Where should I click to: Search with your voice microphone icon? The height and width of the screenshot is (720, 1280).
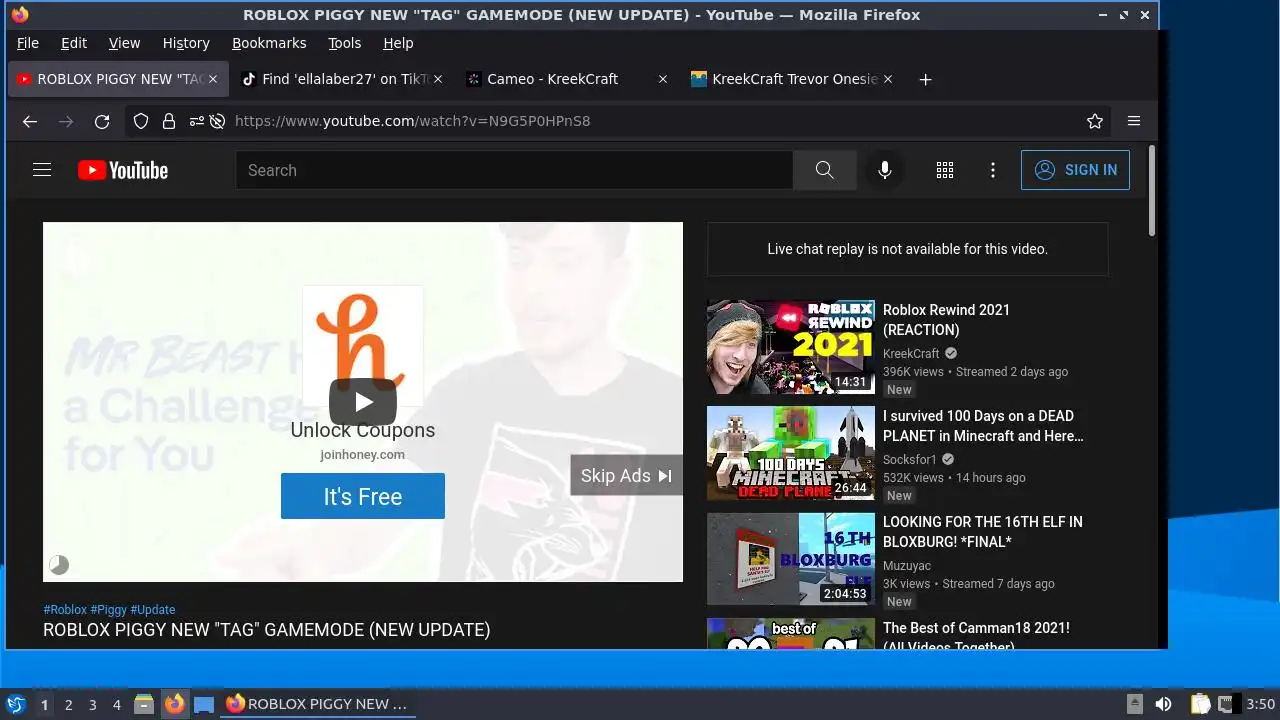pyautogui.click(x=884, y=170)
